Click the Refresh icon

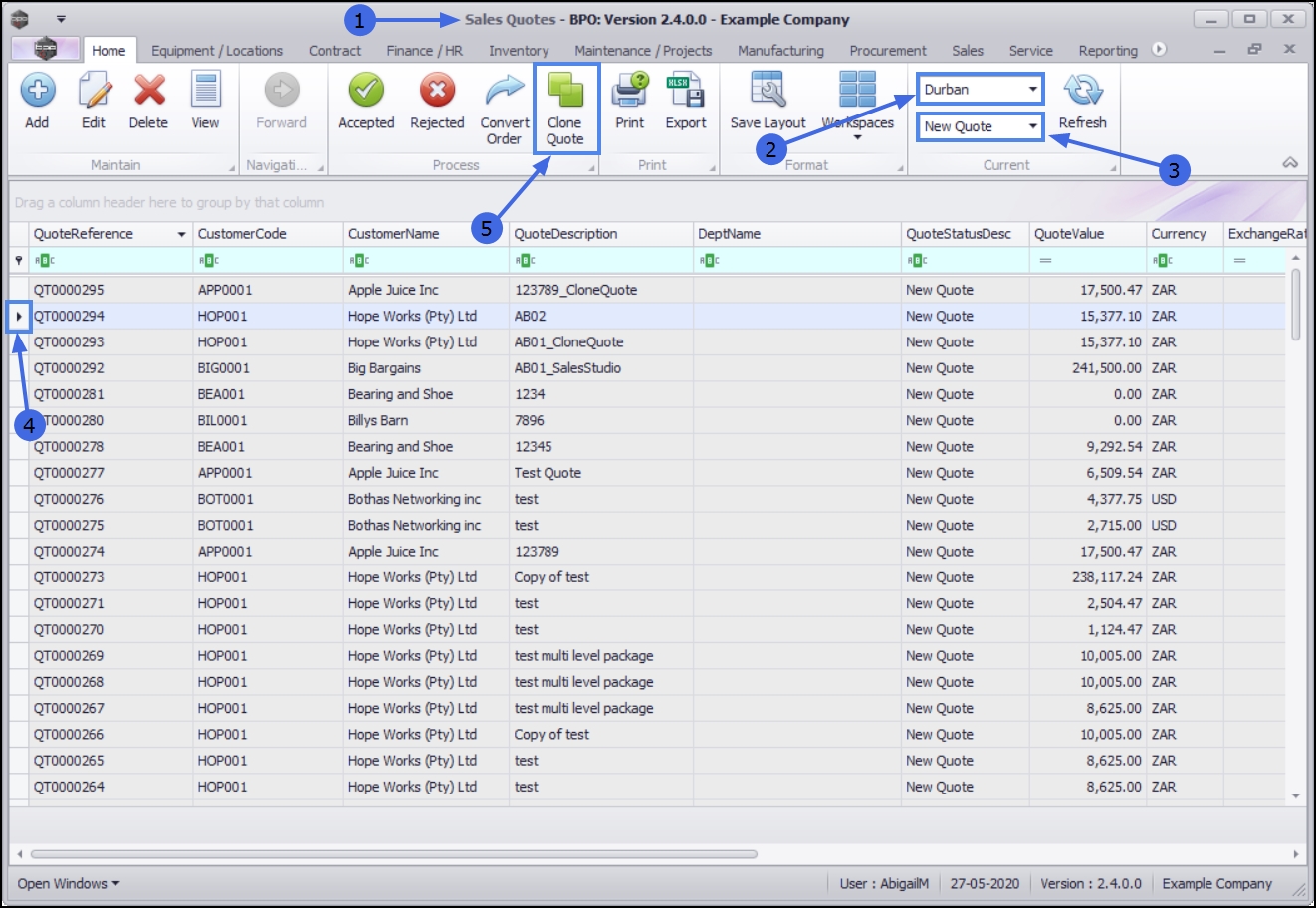click(x=1083, y=91)
